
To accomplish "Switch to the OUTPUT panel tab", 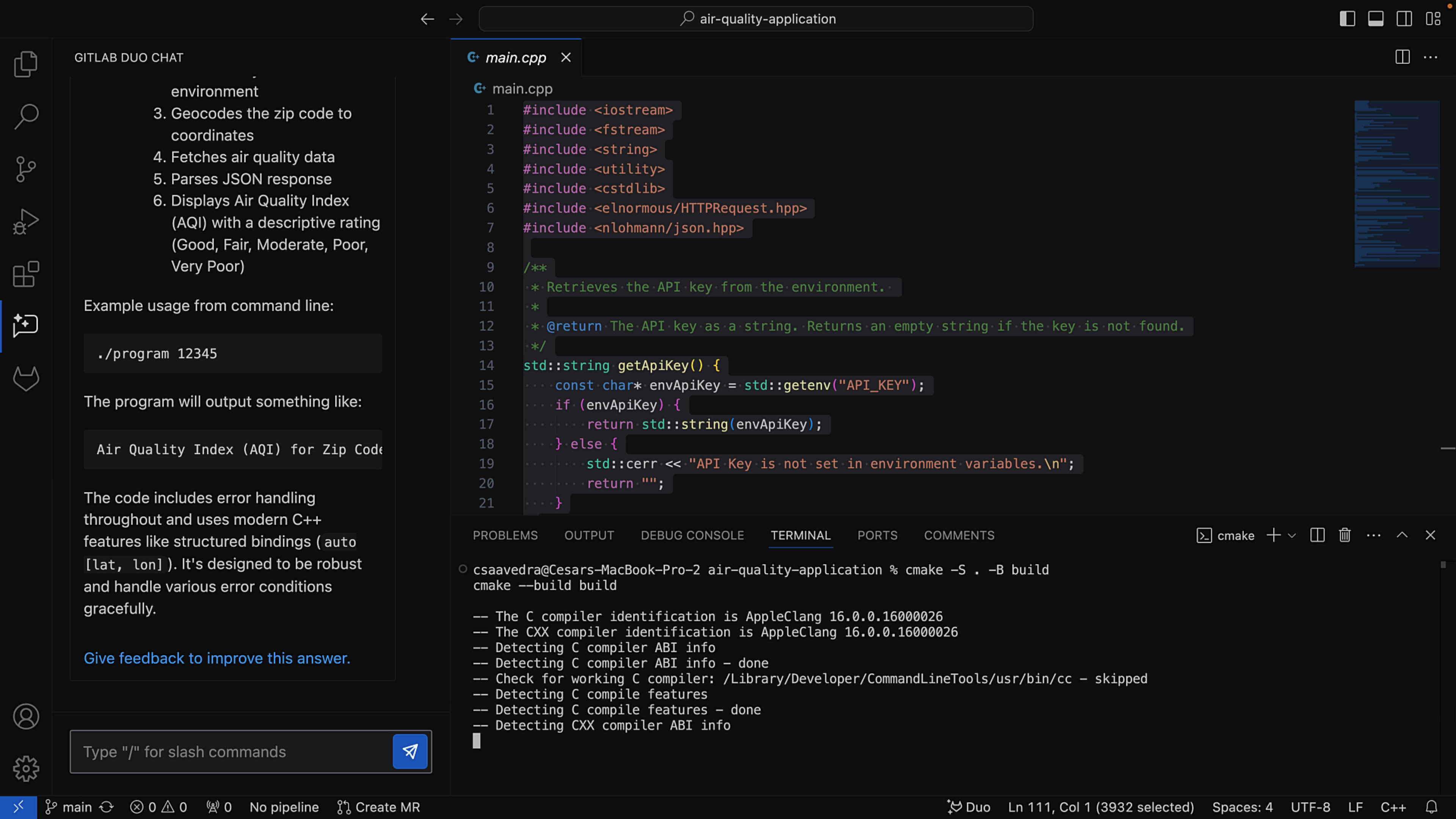I will point(589,535).
